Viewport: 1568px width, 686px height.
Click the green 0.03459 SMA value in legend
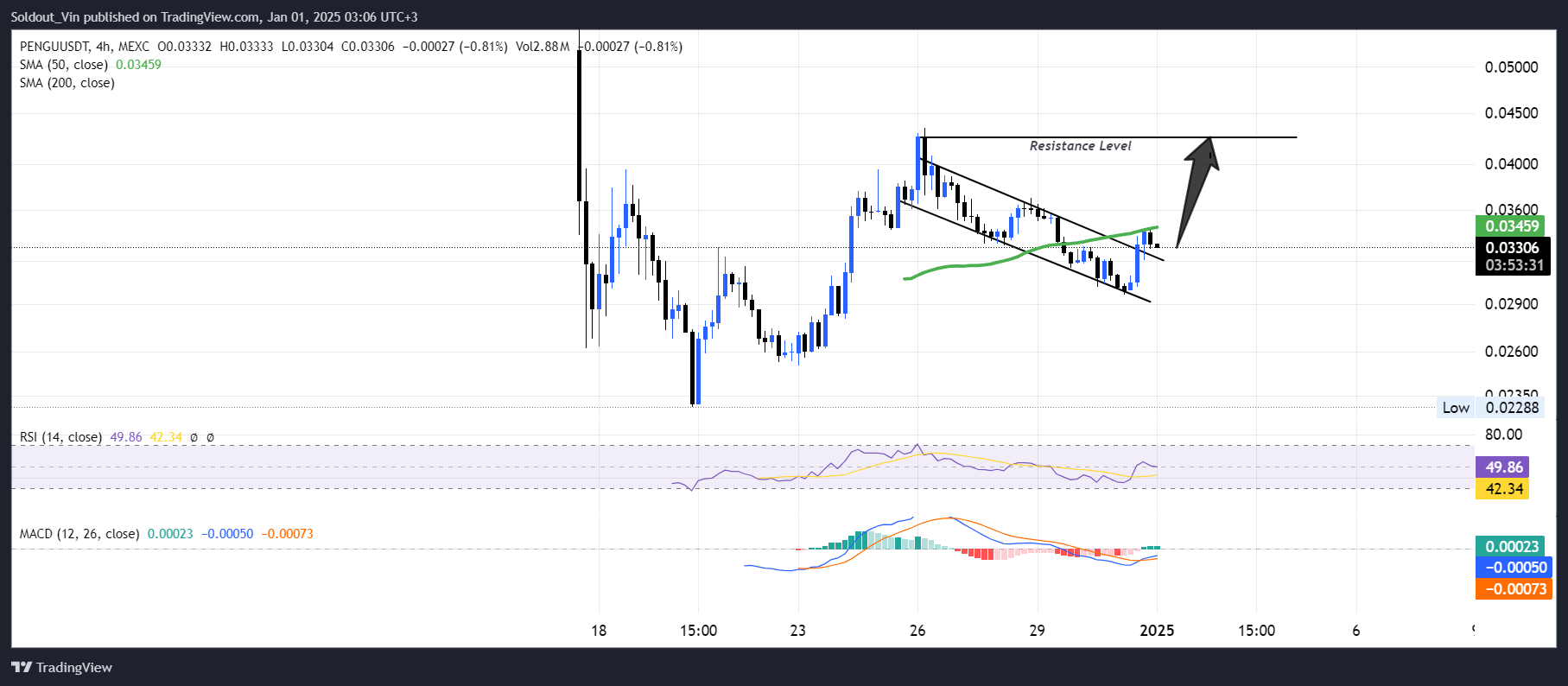[138, 65]
